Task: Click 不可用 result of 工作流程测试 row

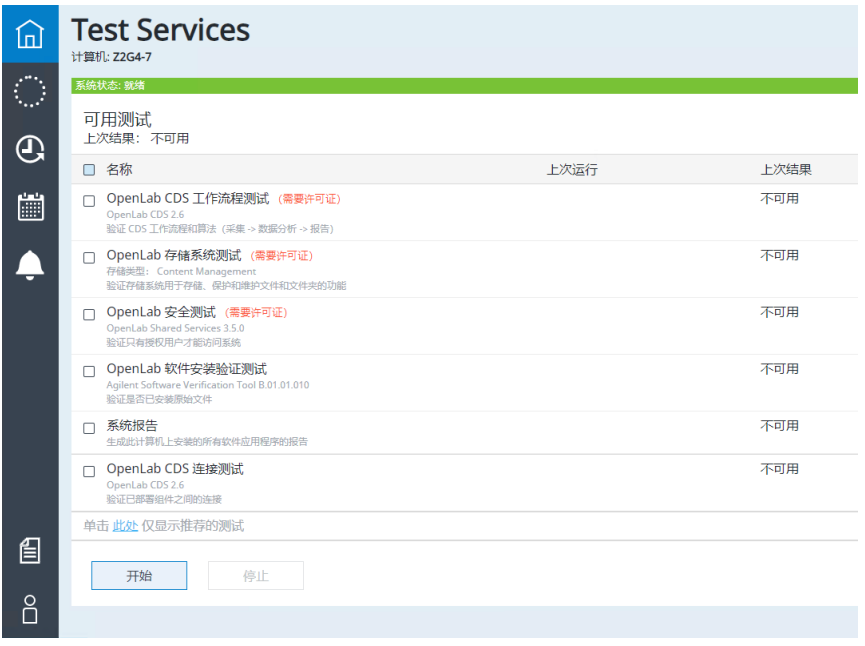Action: [x=779, y=199]
